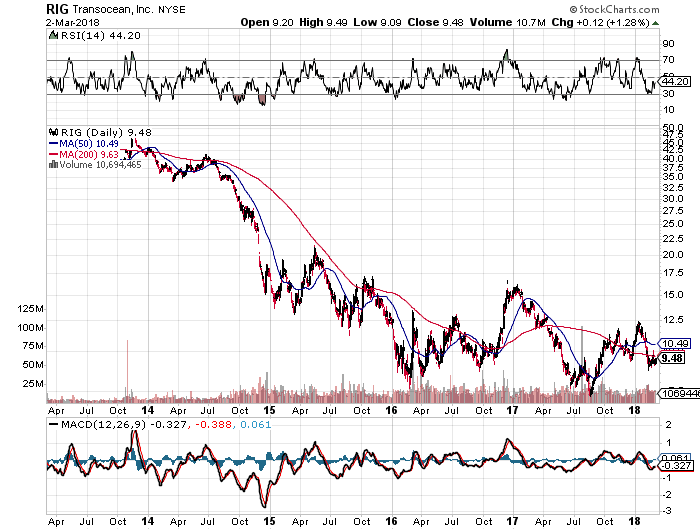This screenshot has height=530, width=700.
Task: Click the 2 label on the MACD axis
Action: 668,424
